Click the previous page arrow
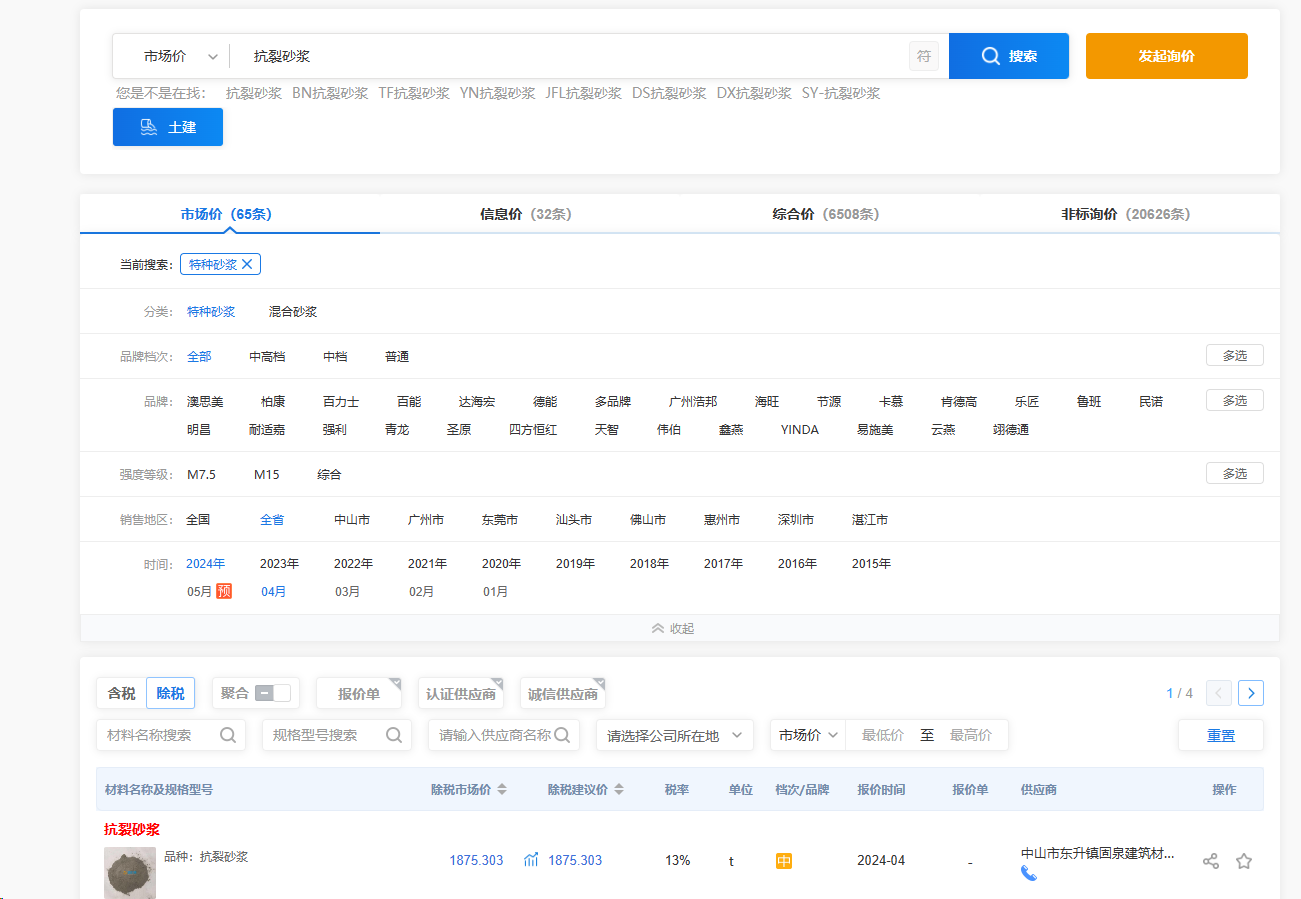 coord(1219,693)
